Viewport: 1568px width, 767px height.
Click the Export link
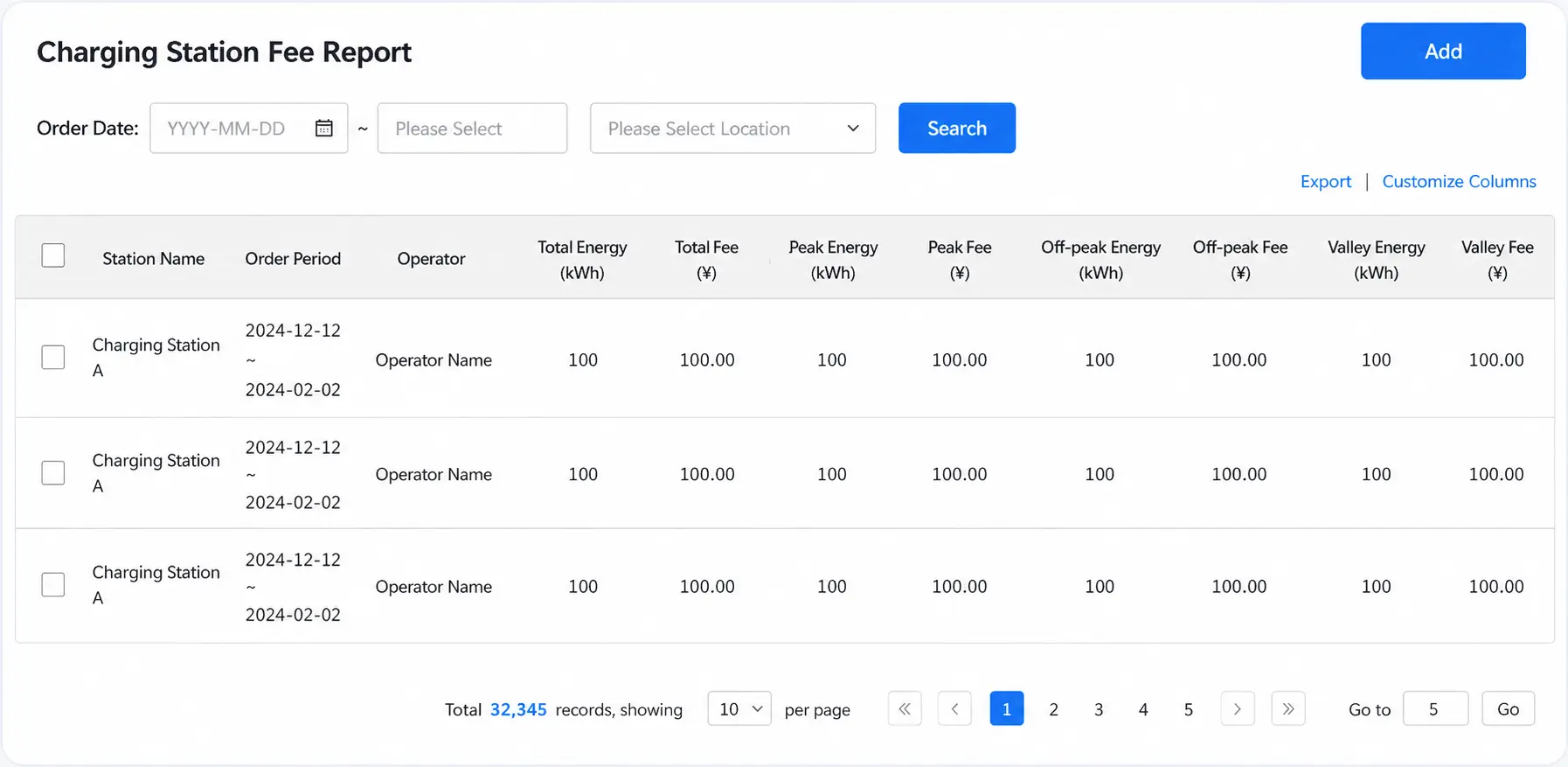1325,182
